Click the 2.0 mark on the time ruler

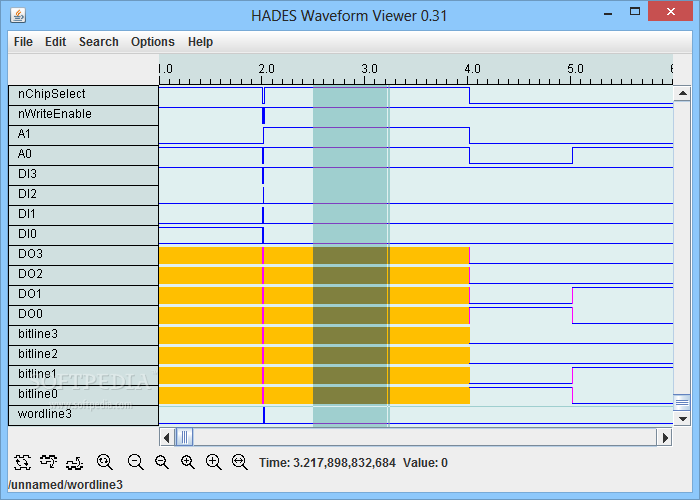pyautogui.click(x=266, y=69)
